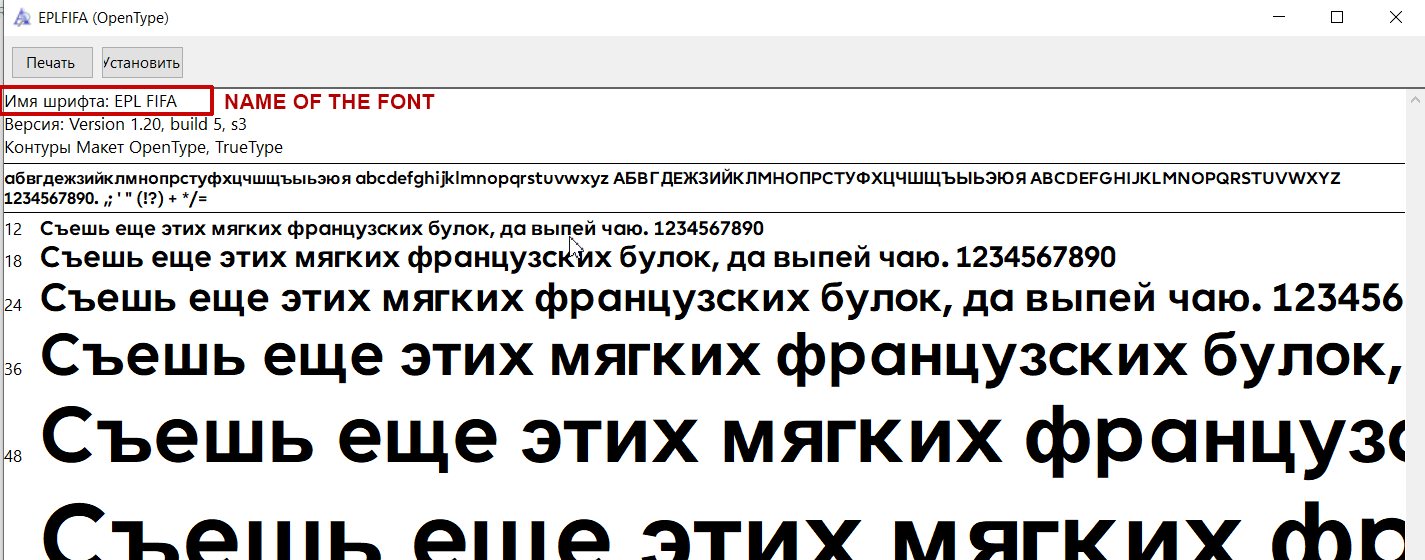Click the line Версия: Version 1.20, build 5, s3
The height and width of the screenshot is (560, 1425).
126,125
